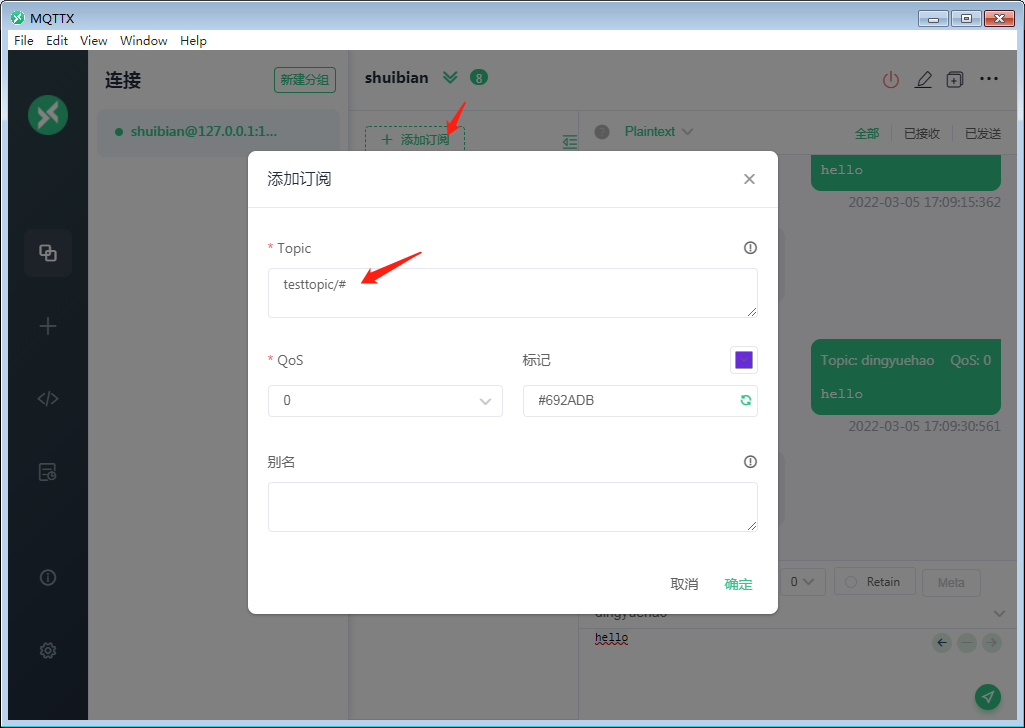Image resolution: width=1025 pixels, height=728 pixels.
Task: Click the MQTTX logo in the sidebar
Action: (x=48, y=115)
